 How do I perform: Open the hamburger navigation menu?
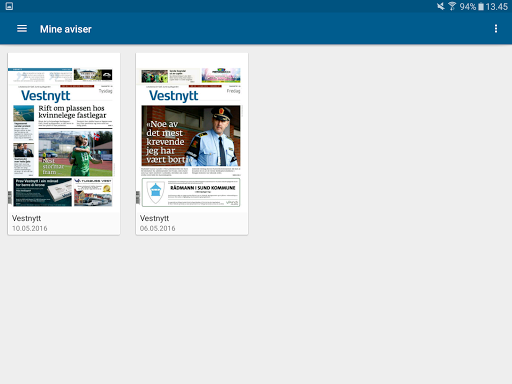click(x=22, y=29)
